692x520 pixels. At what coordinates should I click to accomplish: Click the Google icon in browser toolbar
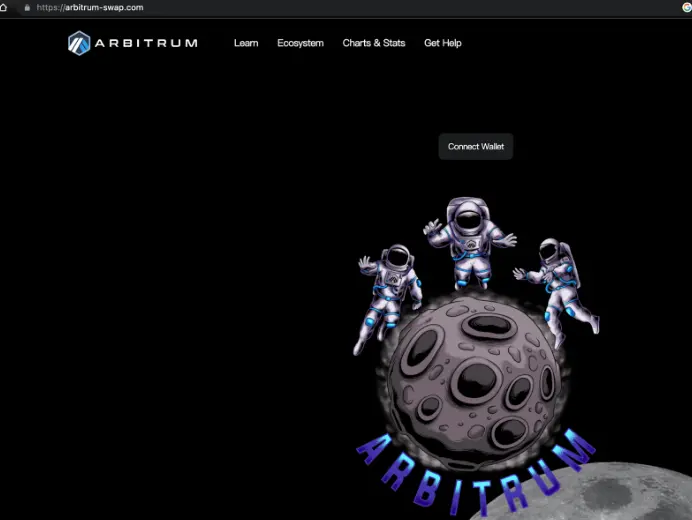click(687, 8)
